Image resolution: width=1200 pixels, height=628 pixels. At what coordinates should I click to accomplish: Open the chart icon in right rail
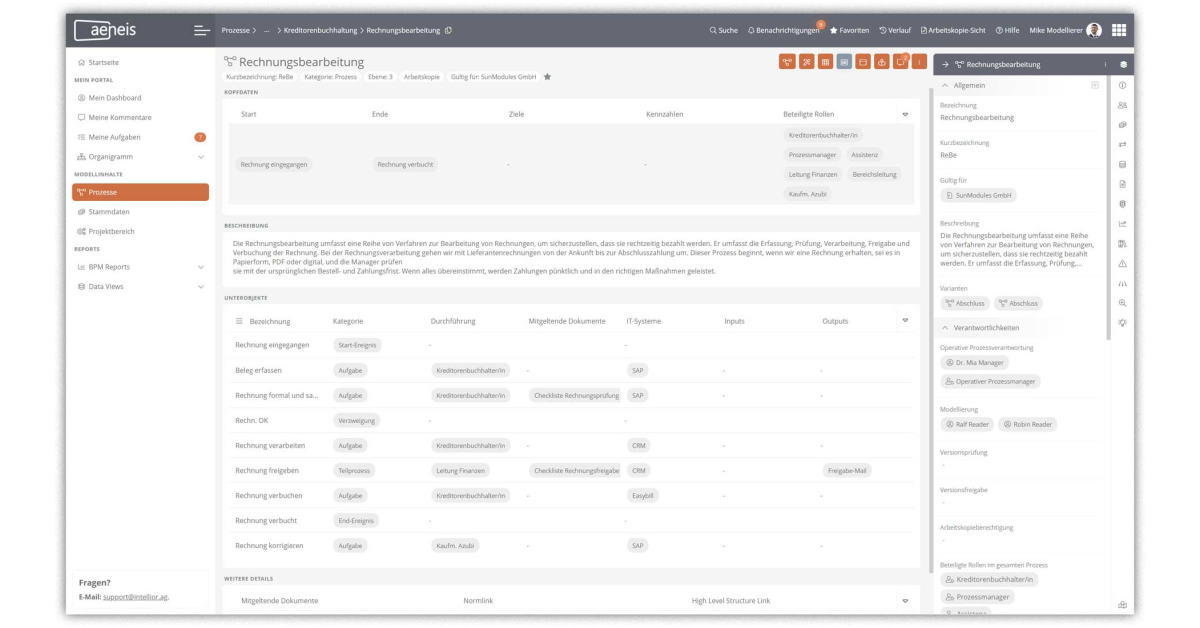coord(1122,224)
